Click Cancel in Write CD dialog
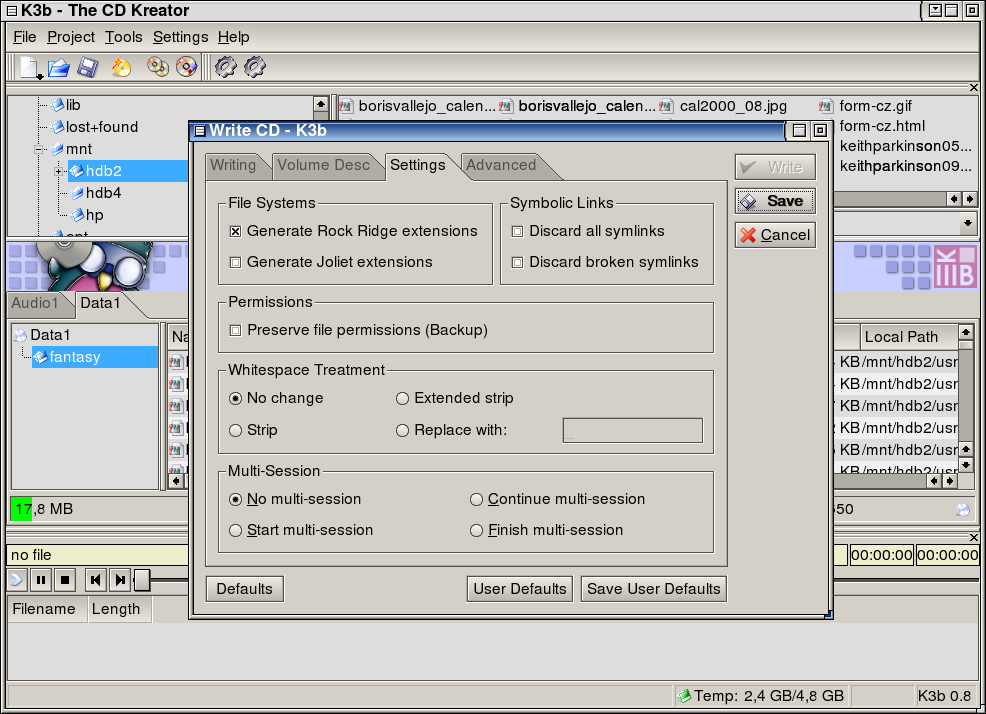This screenshot has height=714, width=986. coord(775,235)
